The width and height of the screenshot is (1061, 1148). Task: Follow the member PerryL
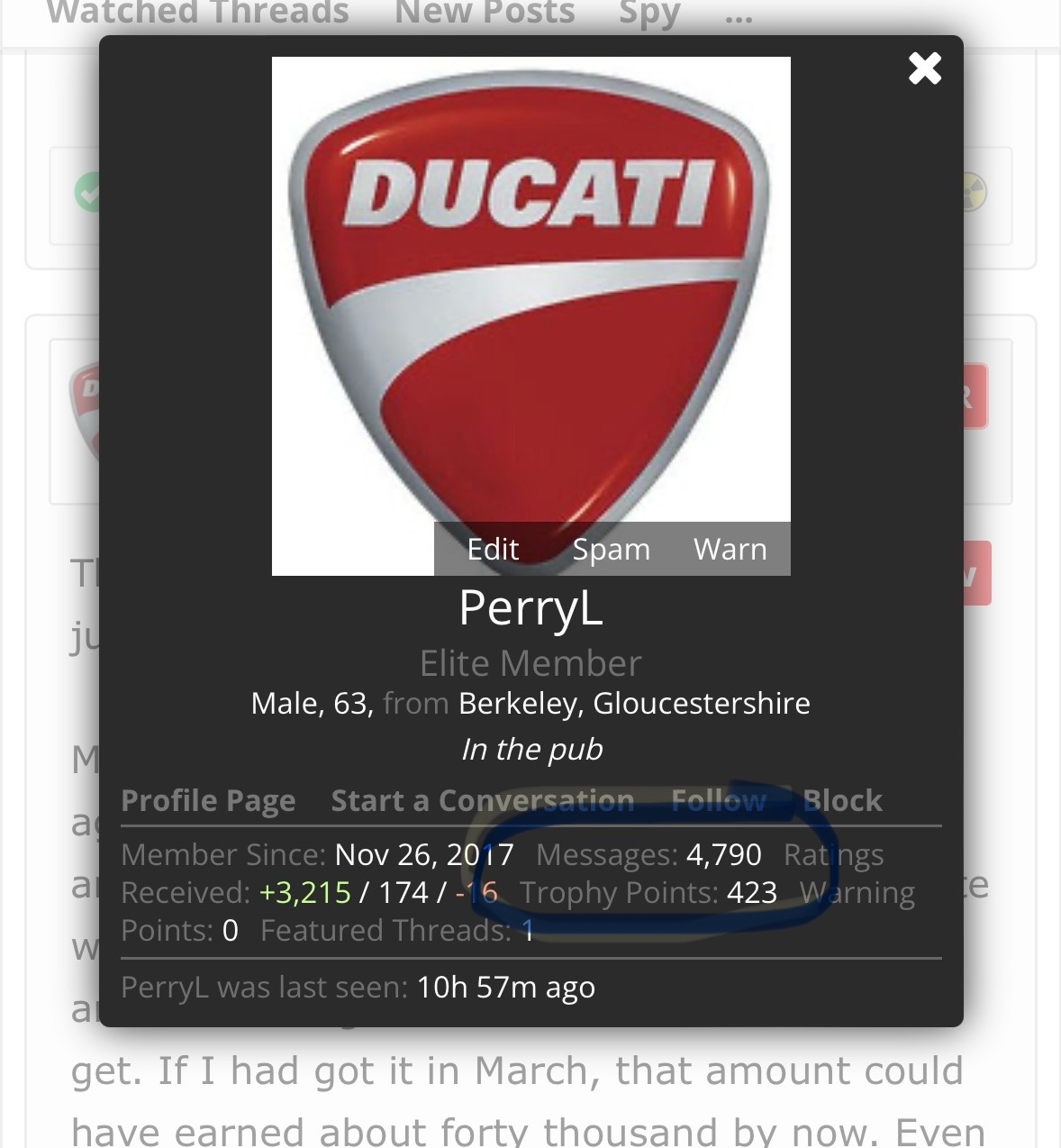click(x=719, y=800)
